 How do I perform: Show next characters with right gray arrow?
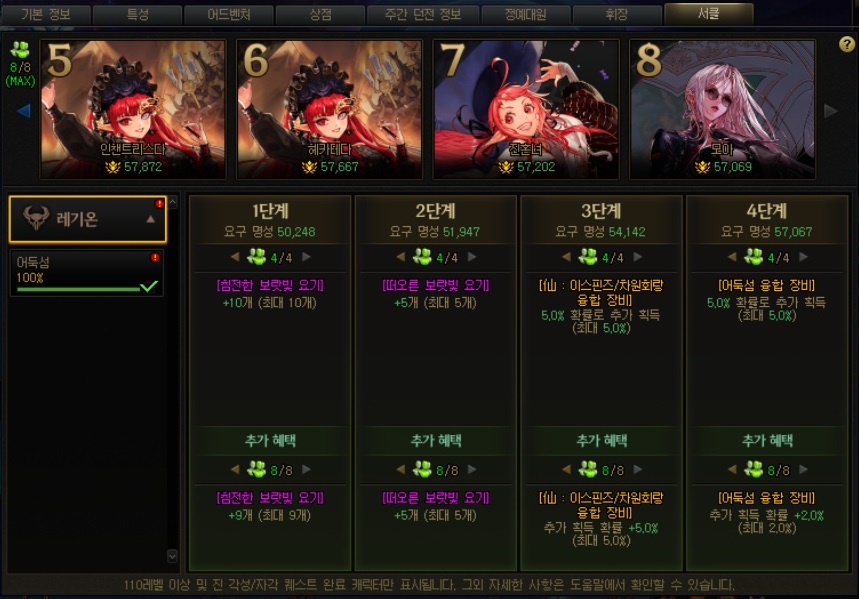coord(831,111)
